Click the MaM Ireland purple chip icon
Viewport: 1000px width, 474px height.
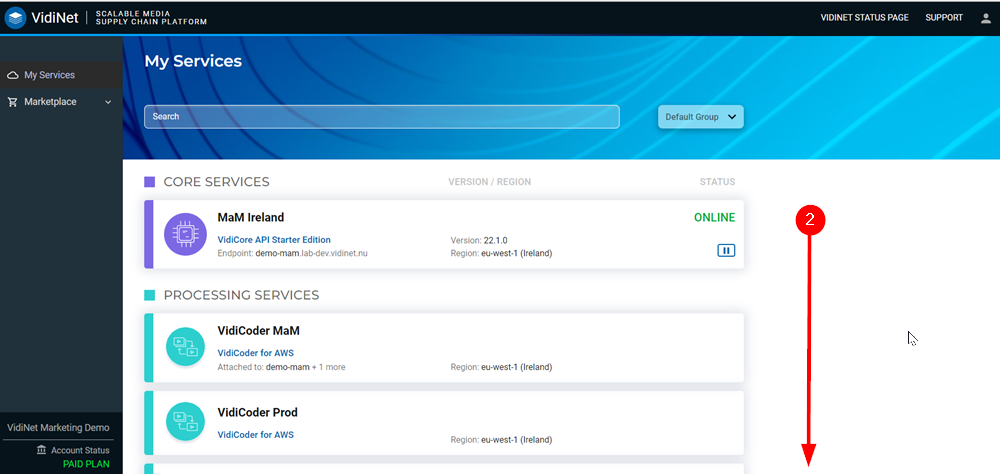pyautogui.click(x=185, y=234)
